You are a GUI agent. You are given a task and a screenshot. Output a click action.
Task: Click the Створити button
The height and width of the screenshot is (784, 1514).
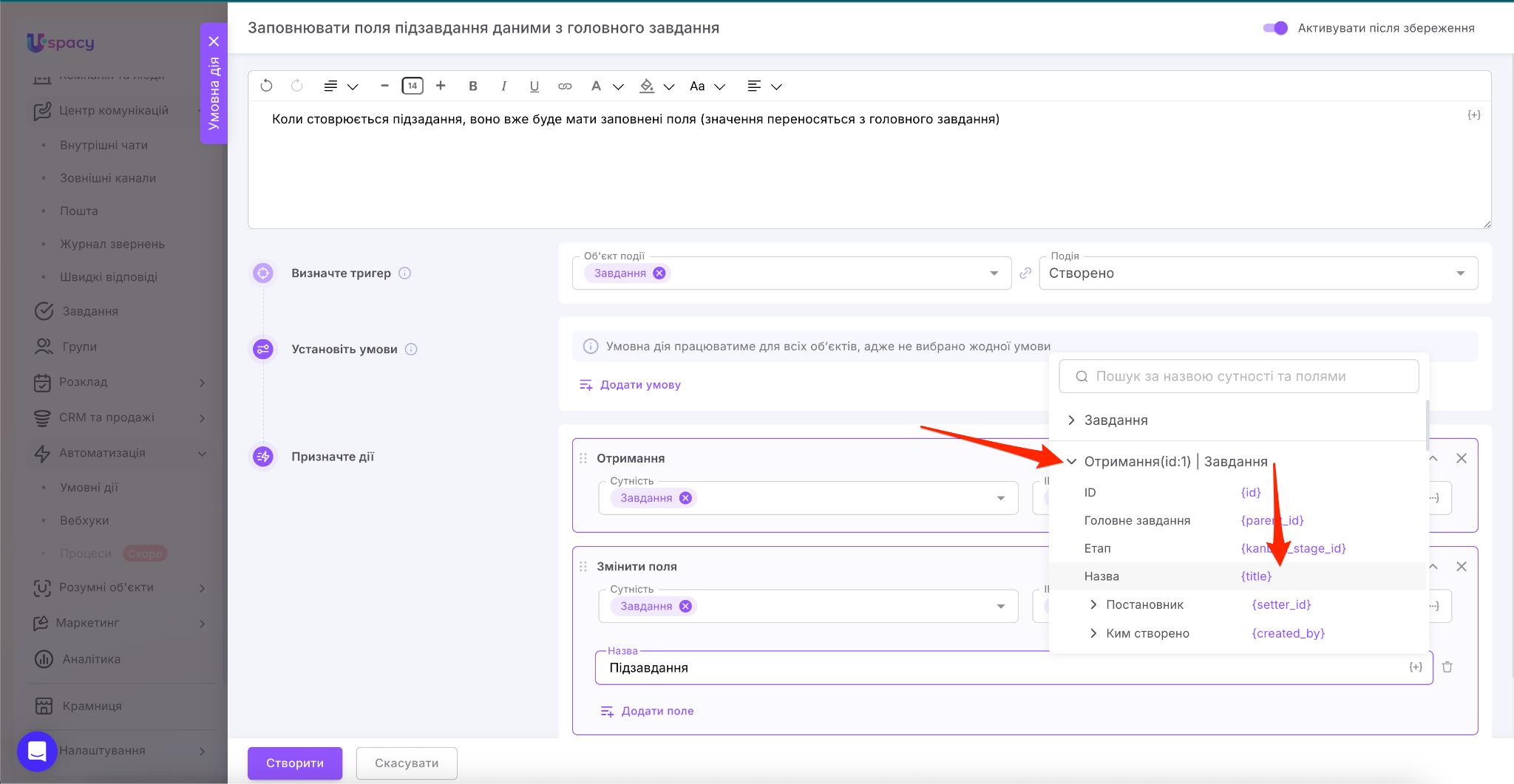[294, 763]
